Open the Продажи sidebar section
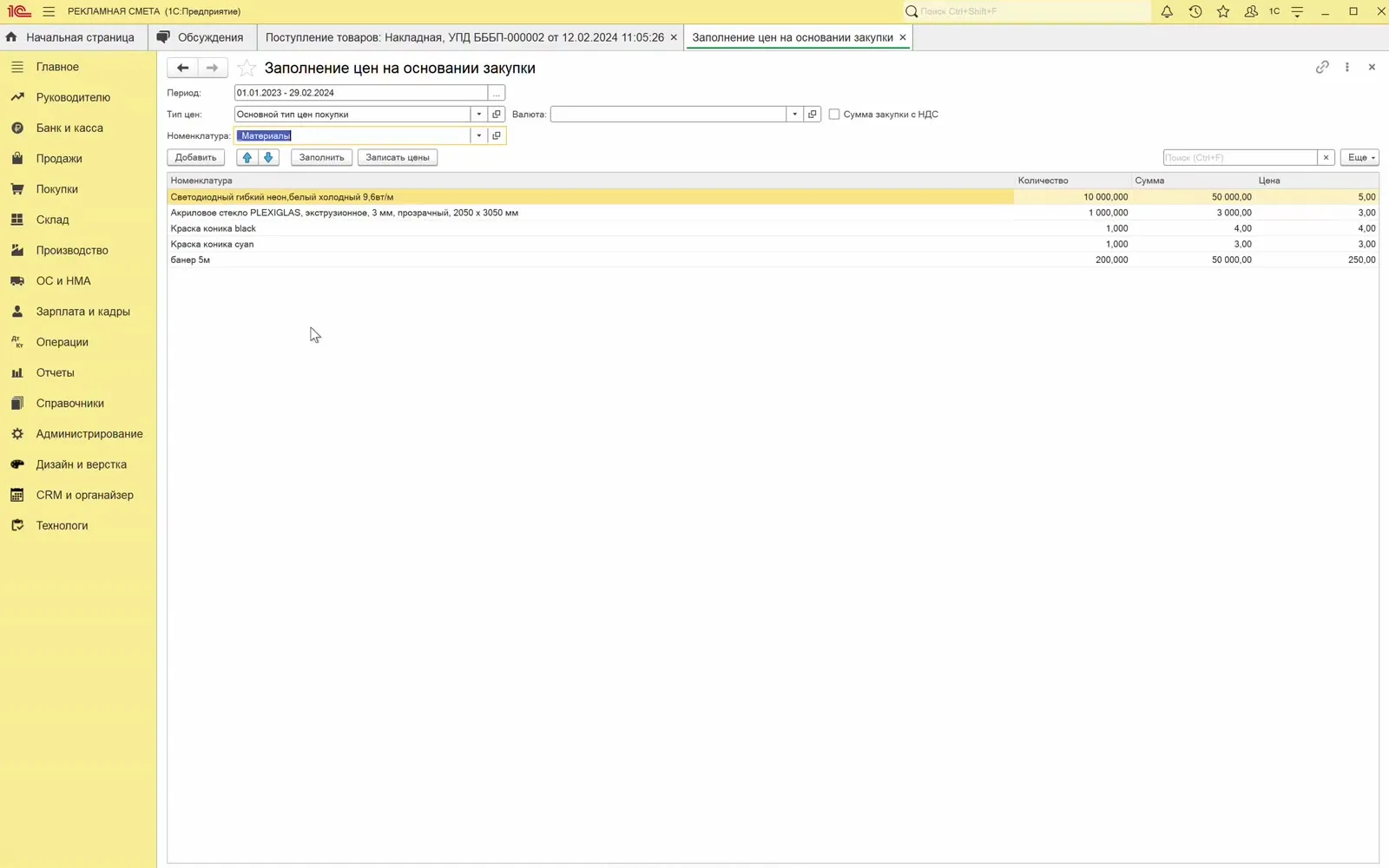 (59, 159)
